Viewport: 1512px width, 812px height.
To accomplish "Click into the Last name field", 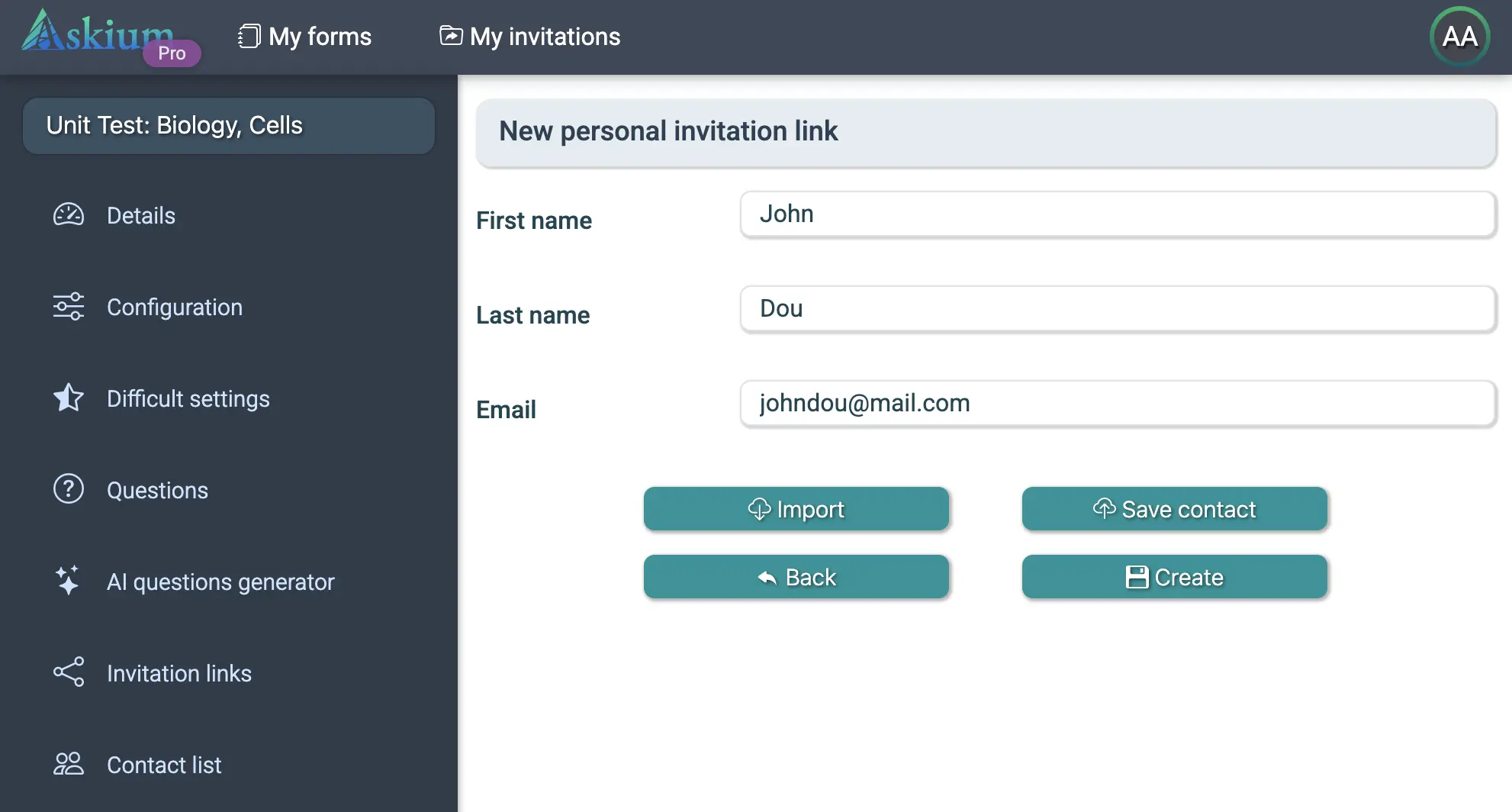I will (1117, 309).
